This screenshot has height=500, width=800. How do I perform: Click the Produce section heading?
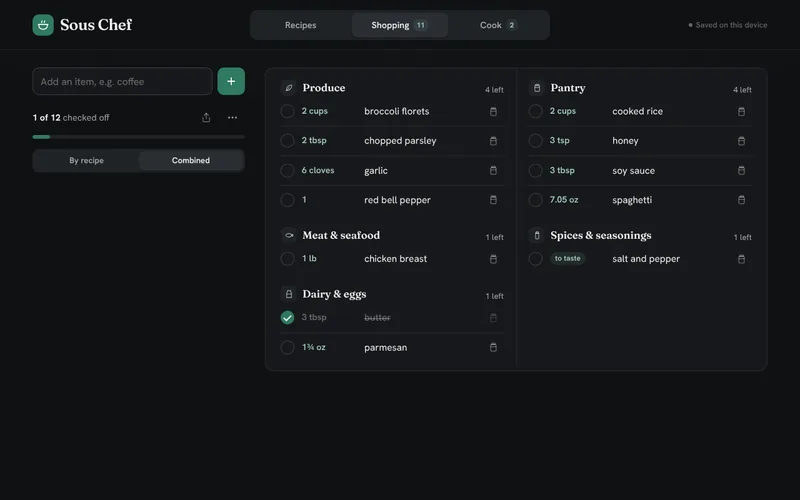coord(323,88)
